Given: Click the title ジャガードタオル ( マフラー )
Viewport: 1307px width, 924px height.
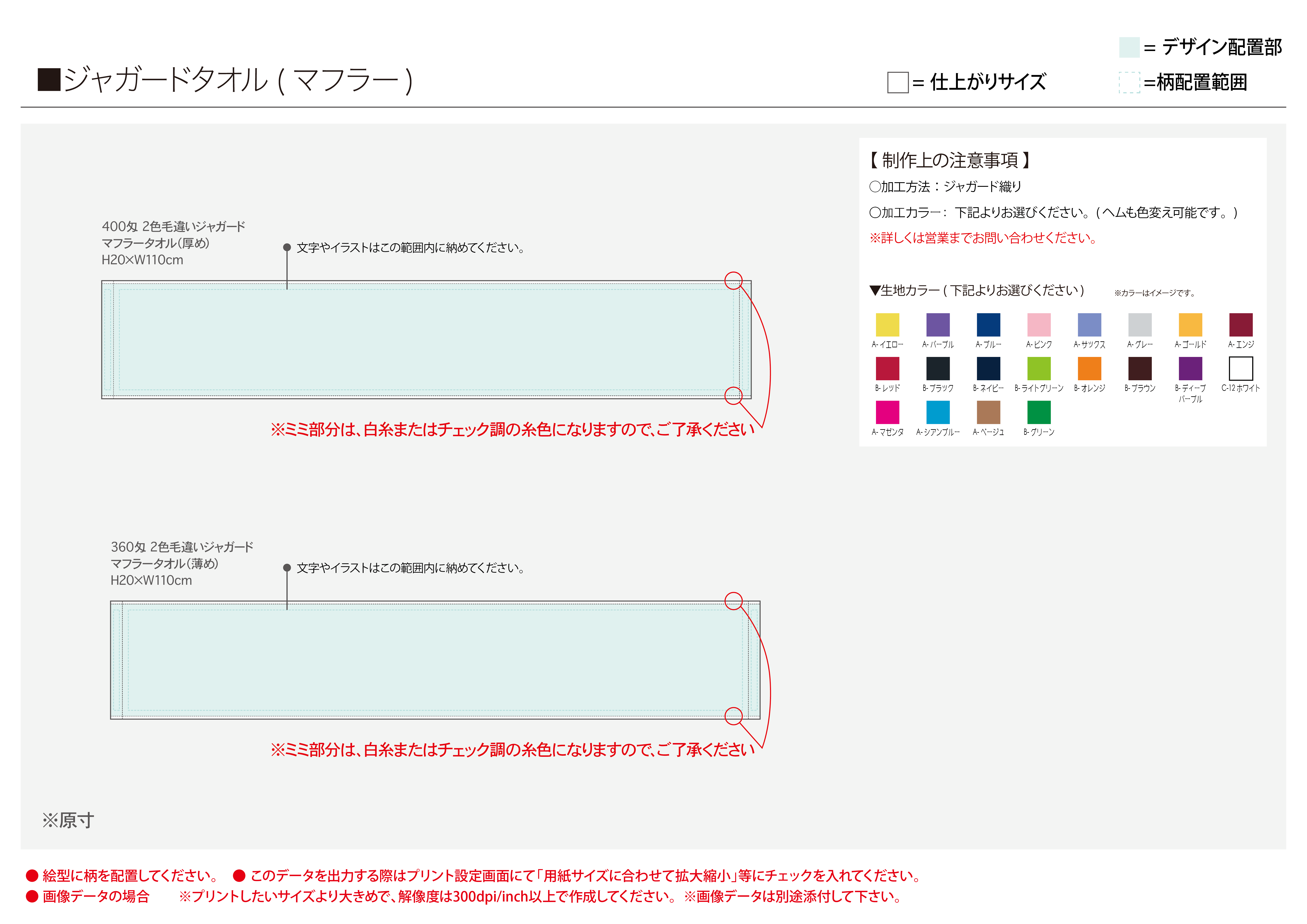Looking at the screenshot, I should tap(238, 80).
